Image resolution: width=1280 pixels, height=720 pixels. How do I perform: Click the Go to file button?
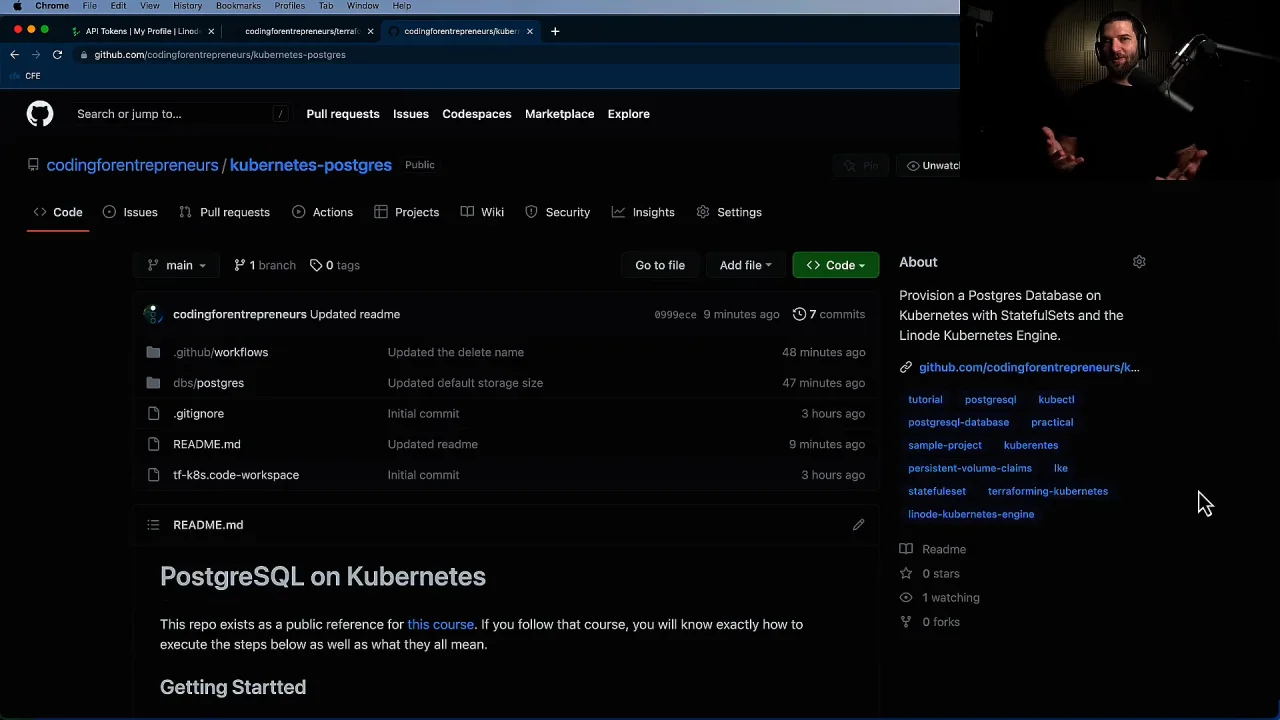pos(660,265)
